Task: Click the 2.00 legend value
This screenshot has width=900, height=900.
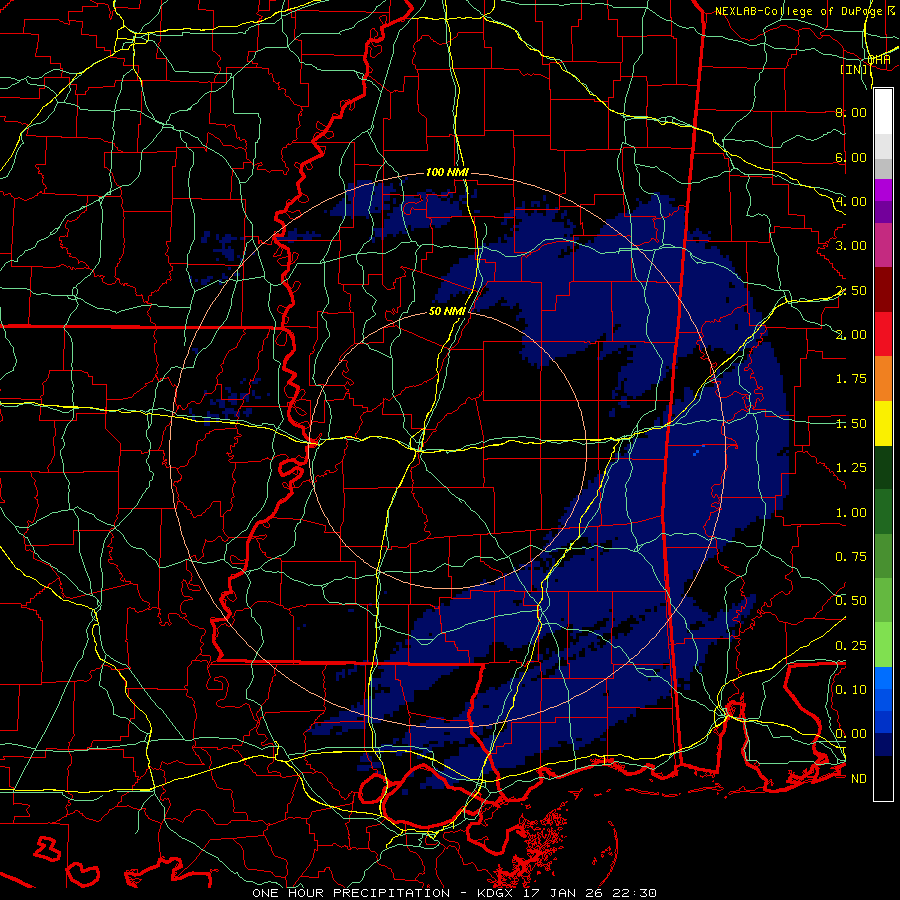Action: tap(851, 335)
